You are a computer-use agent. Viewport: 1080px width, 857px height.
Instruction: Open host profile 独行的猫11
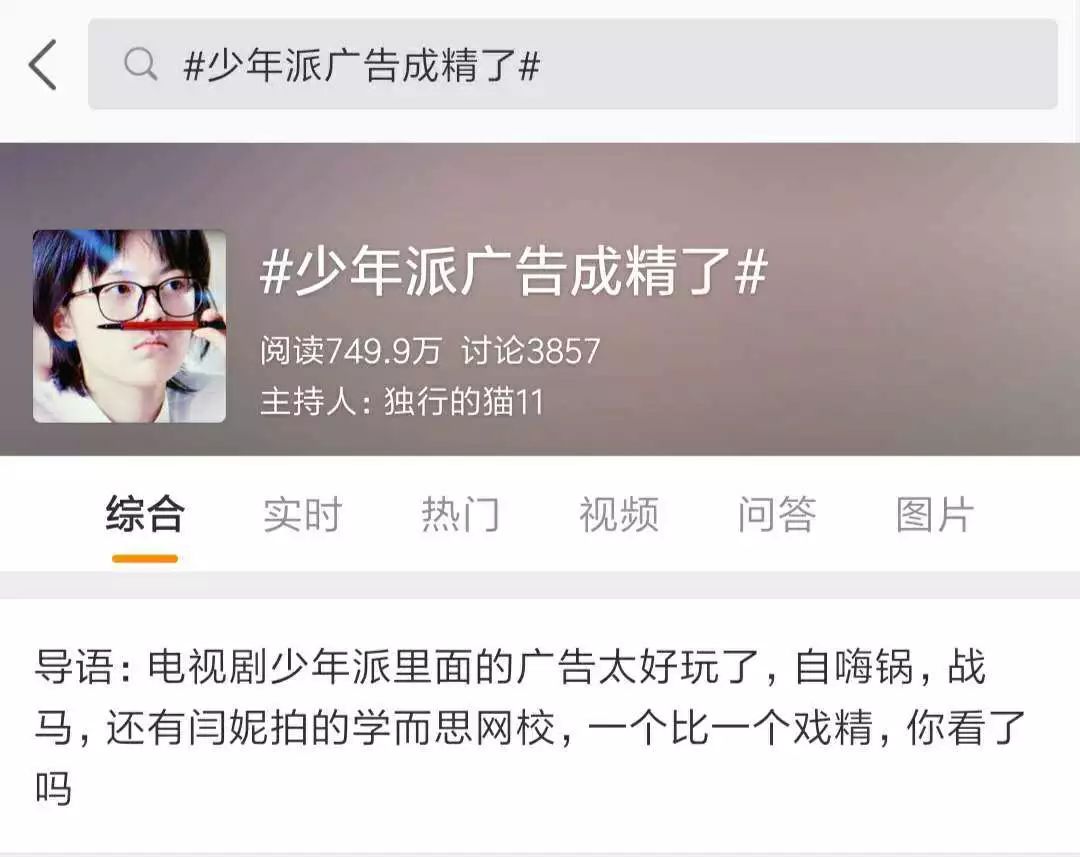464,402
